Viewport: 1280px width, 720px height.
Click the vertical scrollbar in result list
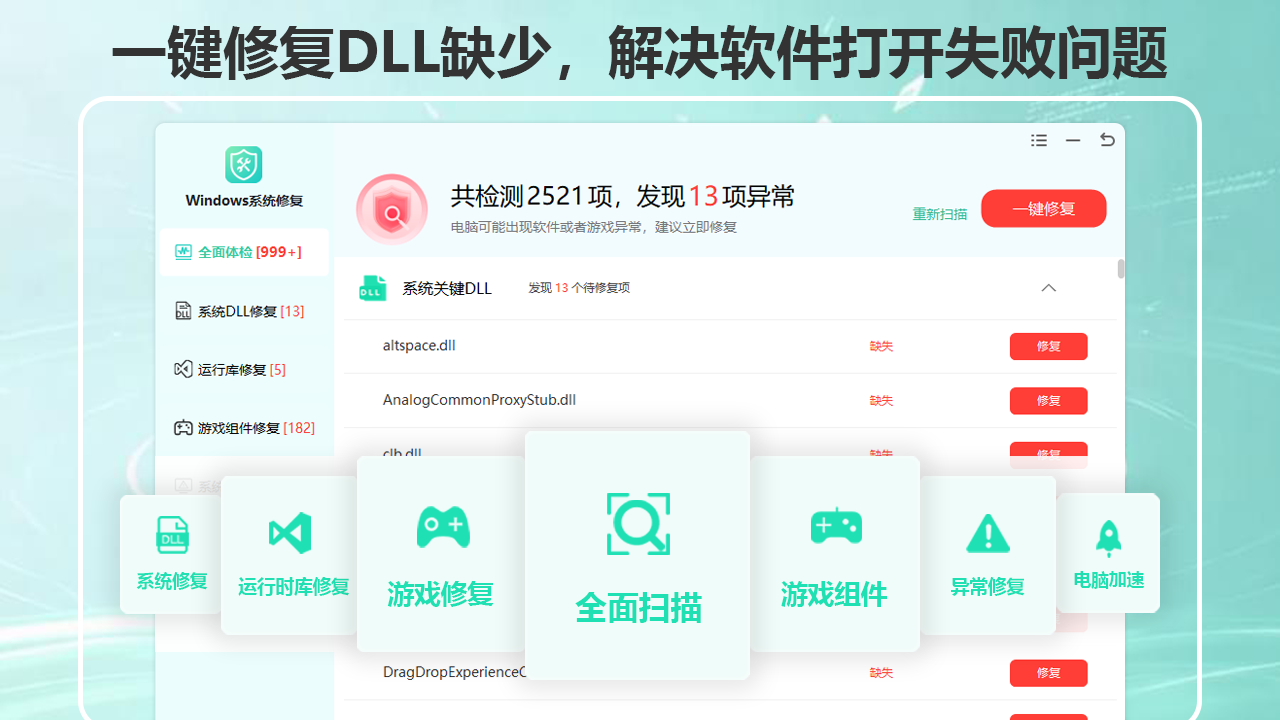pyautogui.click(x=1121, y=269)
